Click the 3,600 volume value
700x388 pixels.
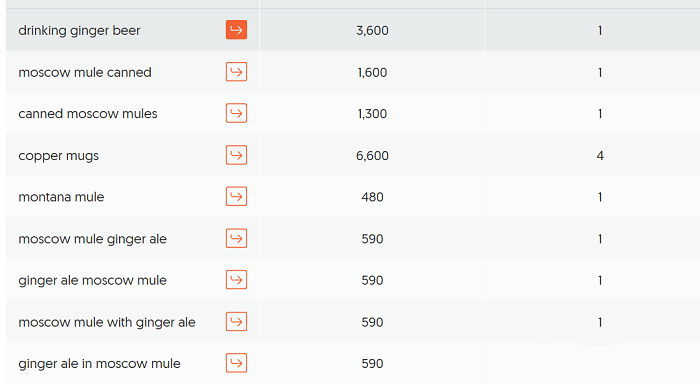coord(372,31)
